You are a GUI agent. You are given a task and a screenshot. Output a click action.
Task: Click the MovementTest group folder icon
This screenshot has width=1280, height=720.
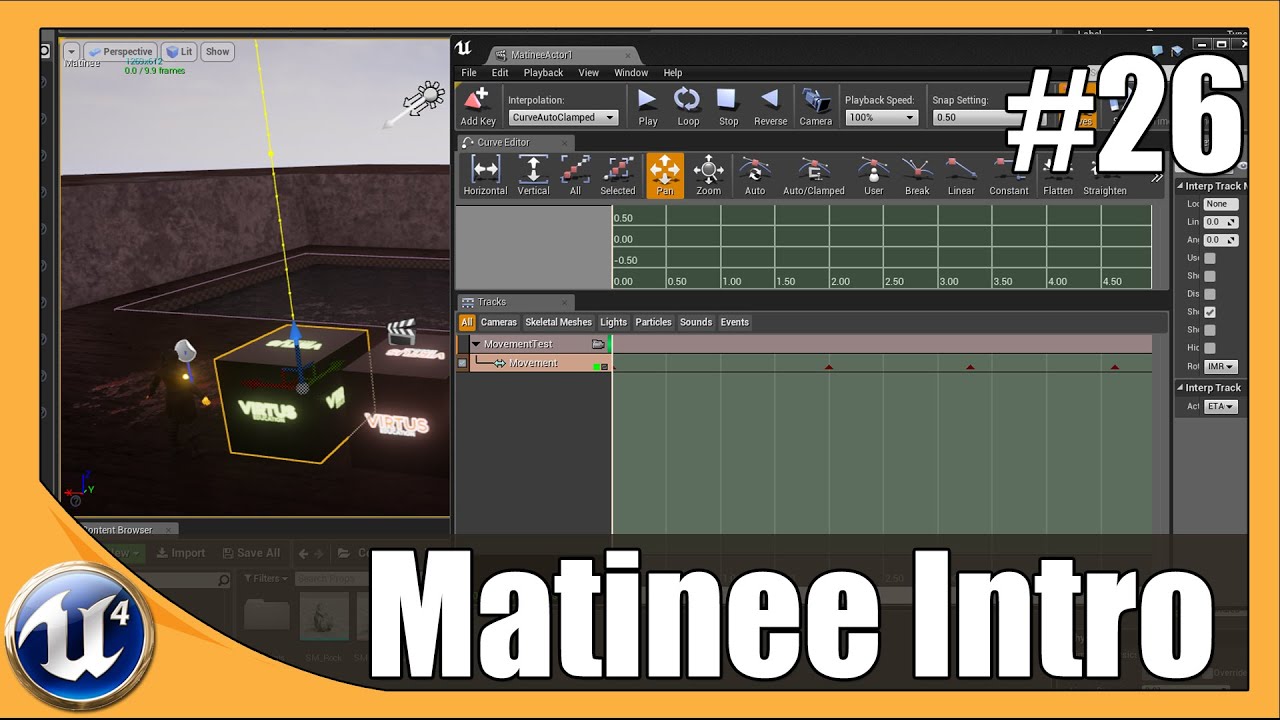point(598,344)
